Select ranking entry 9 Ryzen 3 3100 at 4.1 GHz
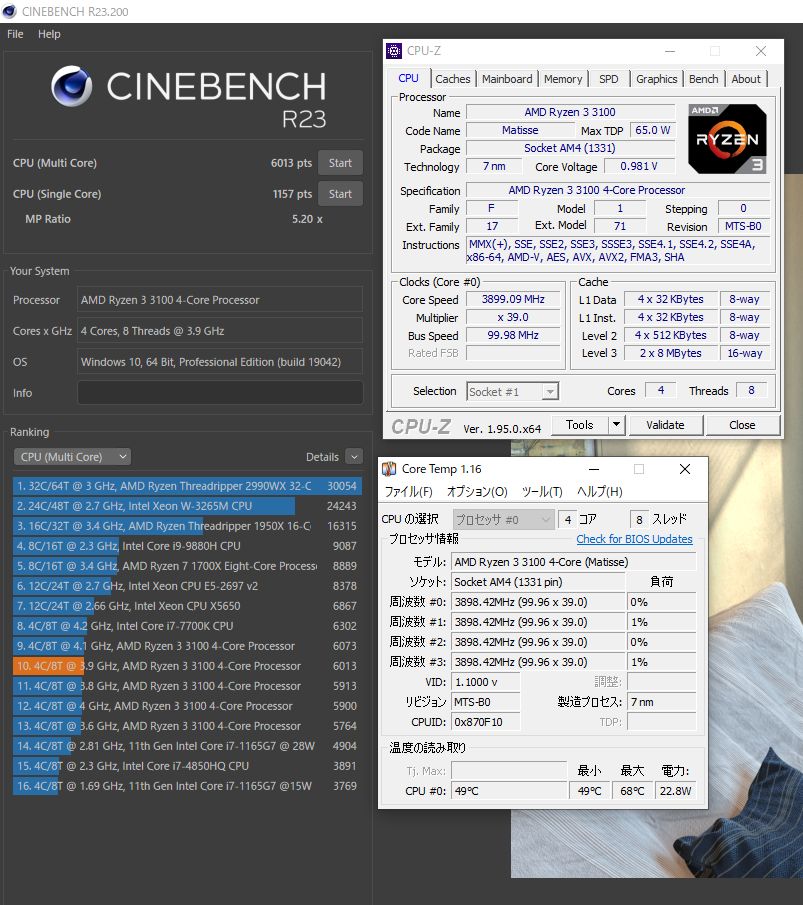Screen dimensions: 803x905 click(188, 646)
